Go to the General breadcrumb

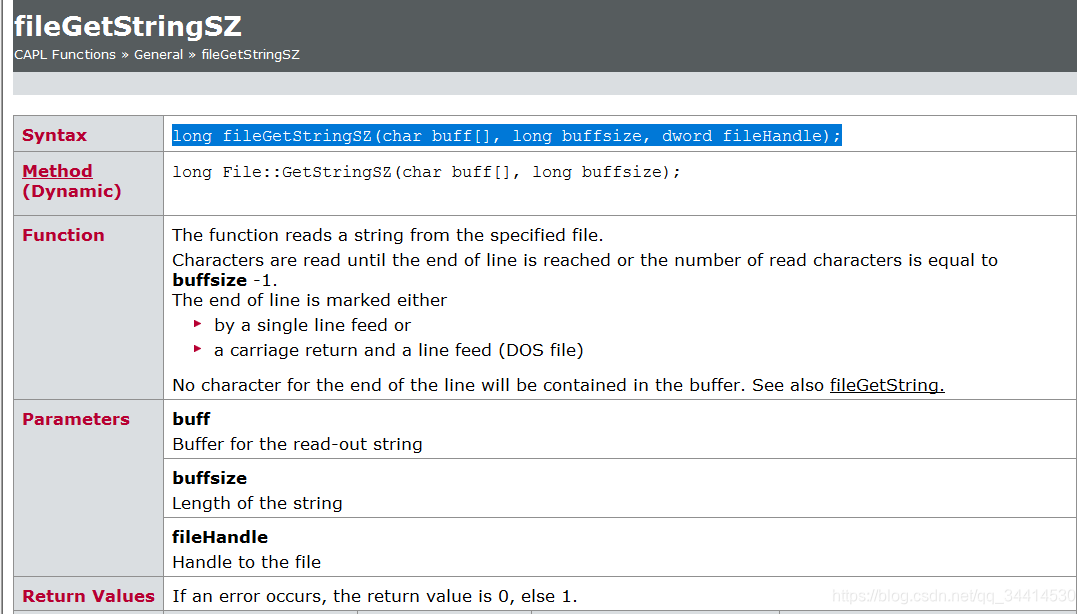[158, 55]
